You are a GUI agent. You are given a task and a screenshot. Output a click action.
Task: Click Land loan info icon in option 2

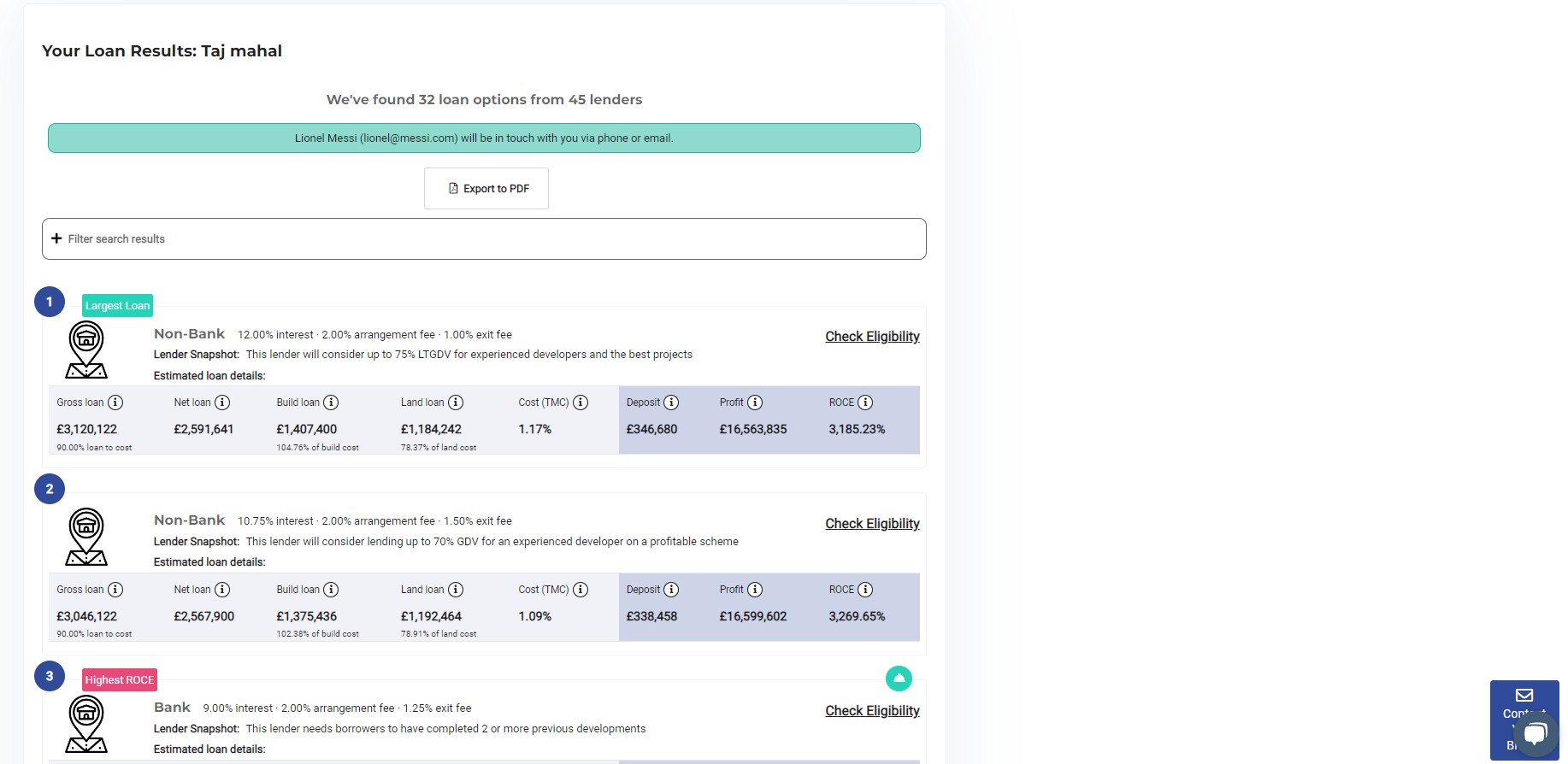[x=456, y=590]
